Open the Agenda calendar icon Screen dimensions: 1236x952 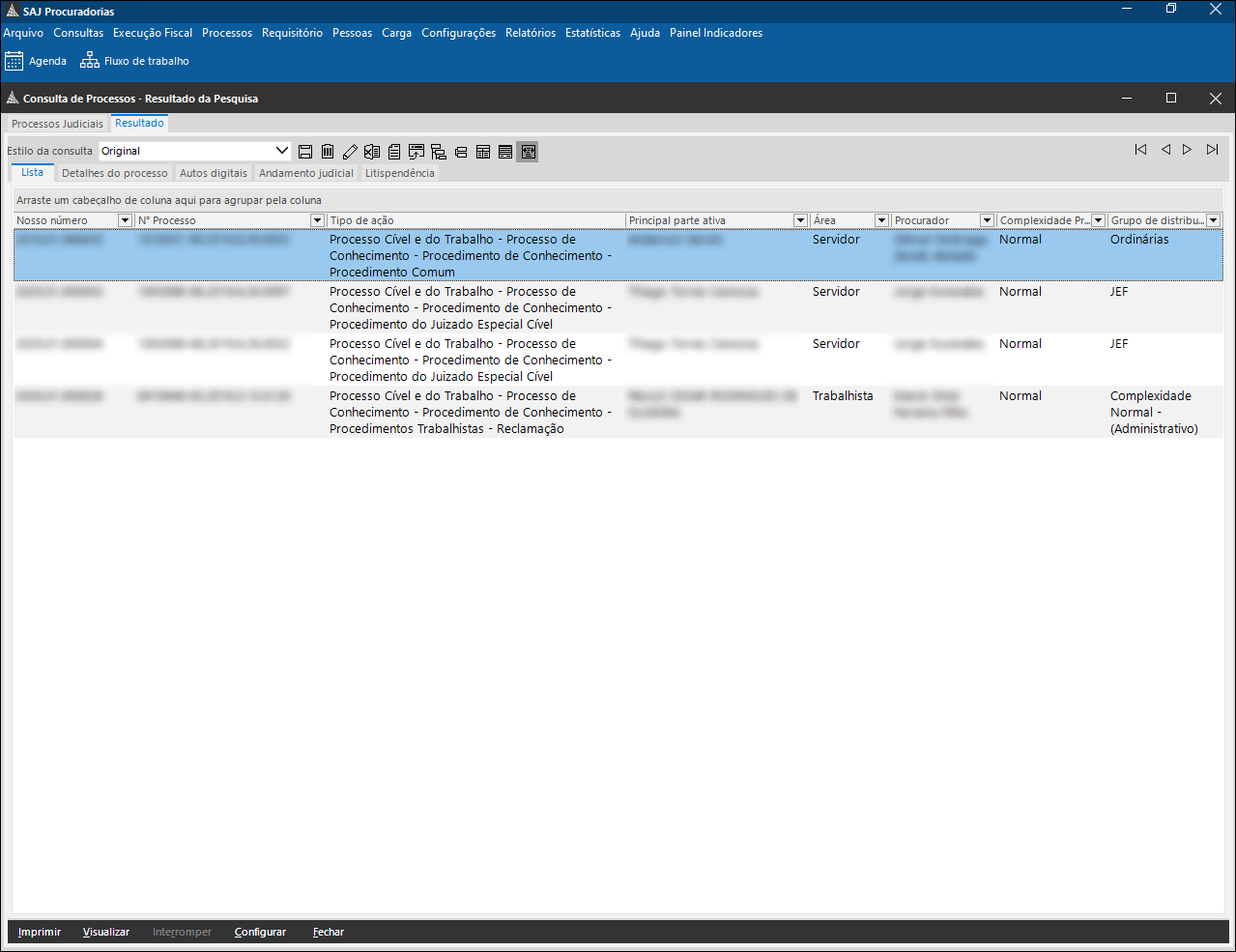point(14,61)
